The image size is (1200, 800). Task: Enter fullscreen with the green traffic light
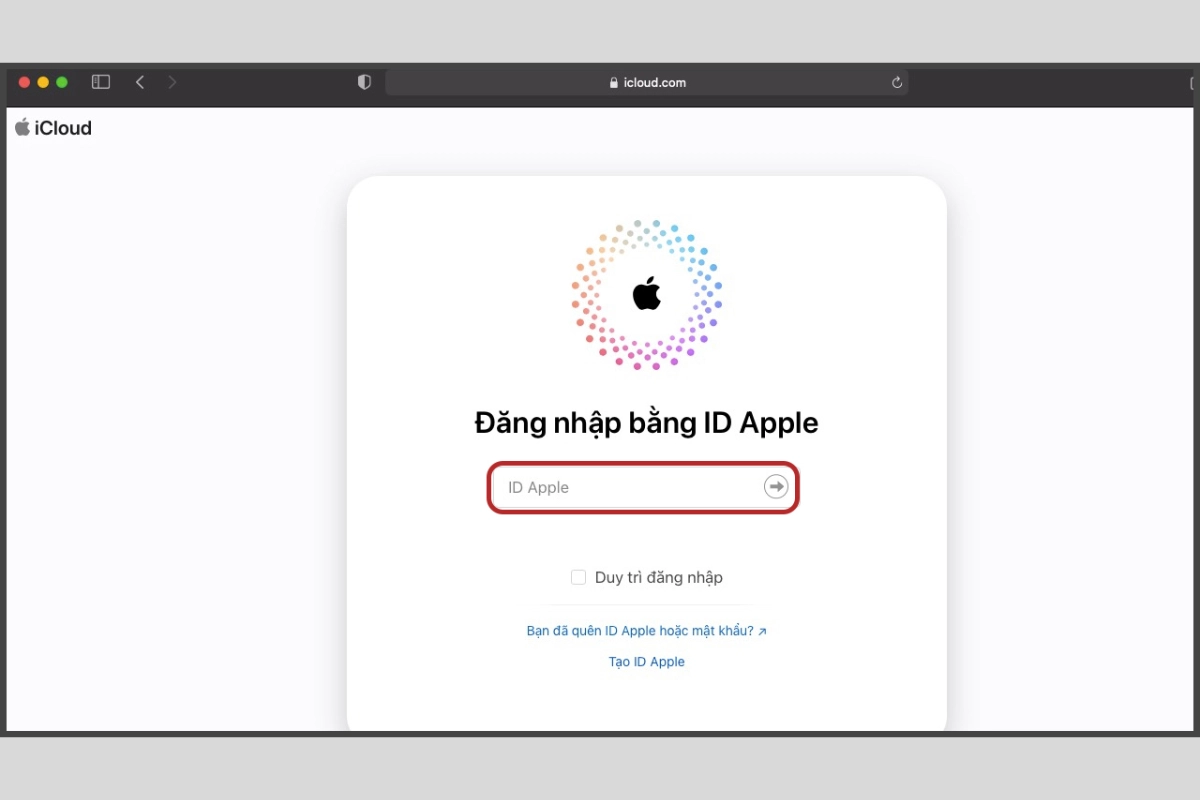click(x=63, y=82)
